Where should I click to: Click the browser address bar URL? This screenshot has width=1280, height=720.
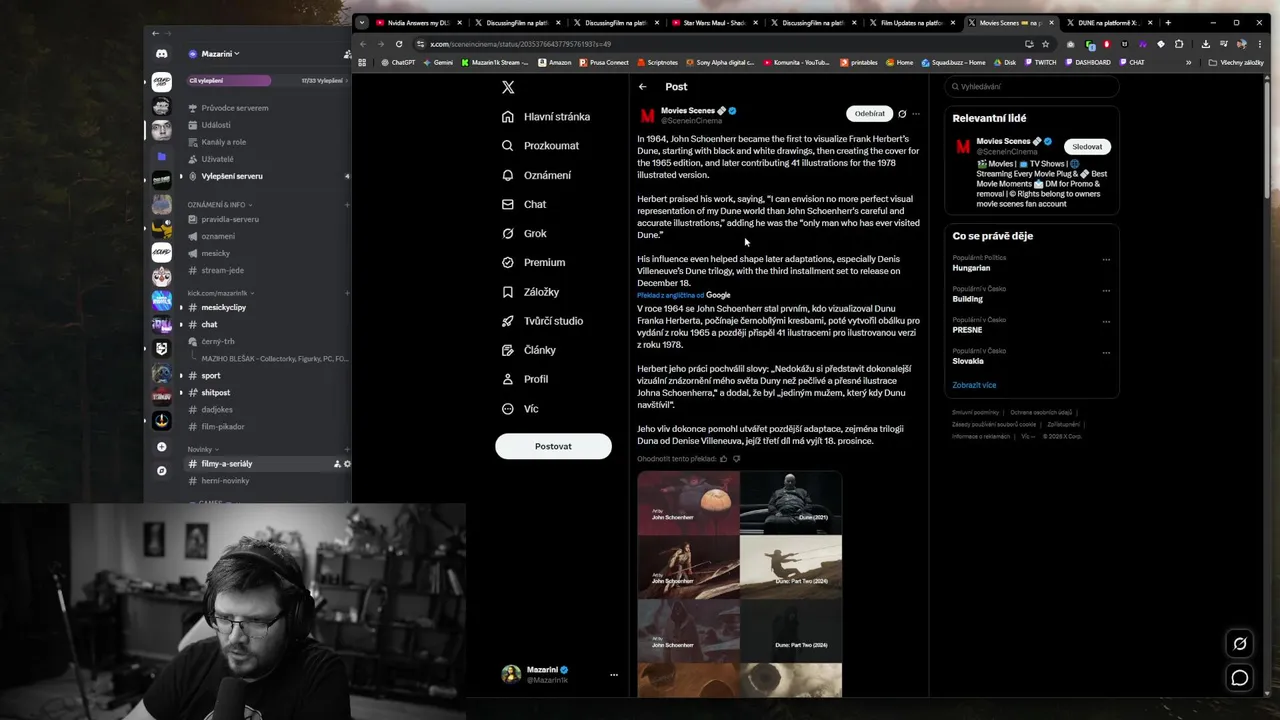tap(520, 44)
